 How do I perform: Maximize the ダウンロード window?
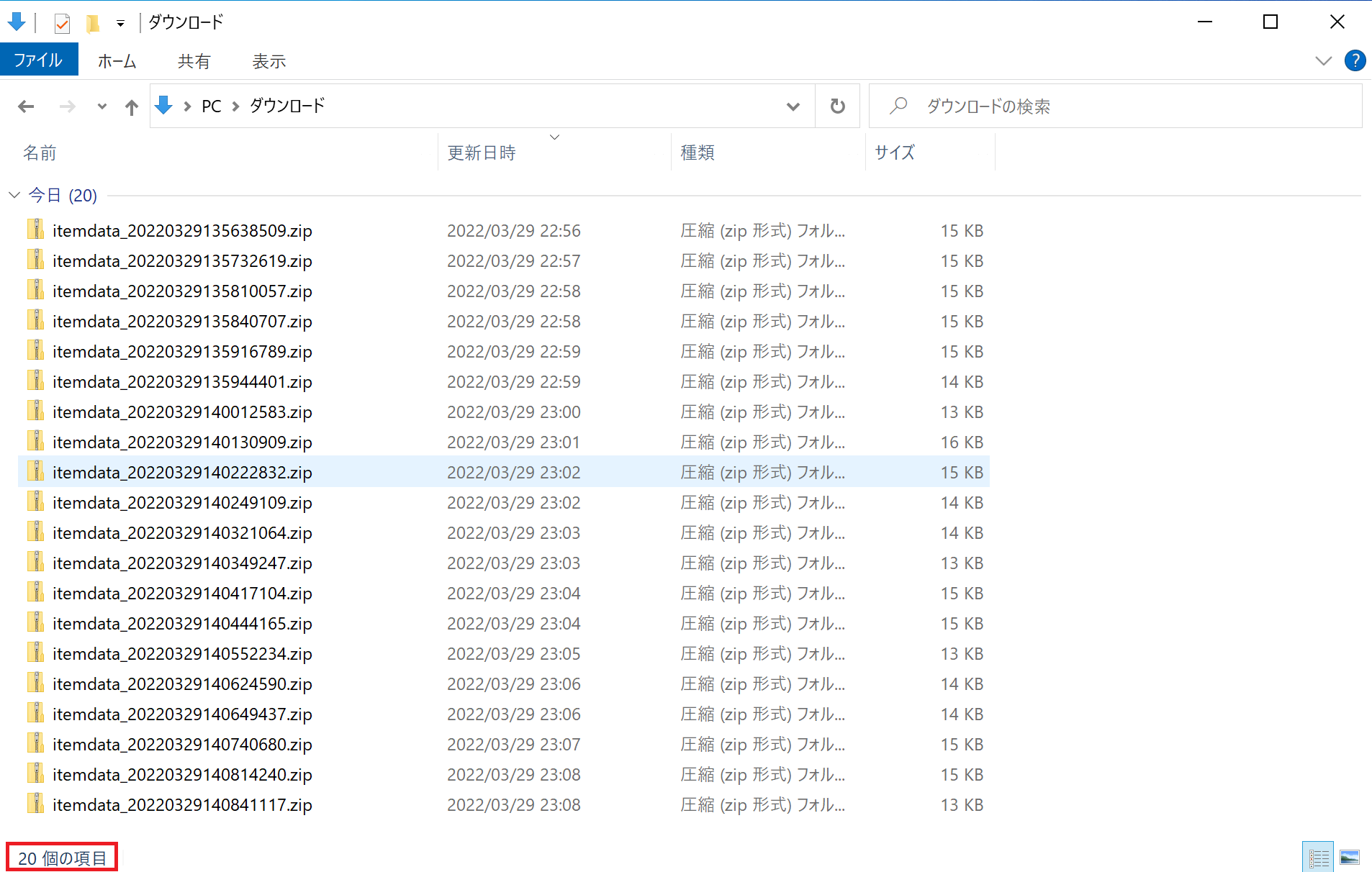(x=1271, y=22)
